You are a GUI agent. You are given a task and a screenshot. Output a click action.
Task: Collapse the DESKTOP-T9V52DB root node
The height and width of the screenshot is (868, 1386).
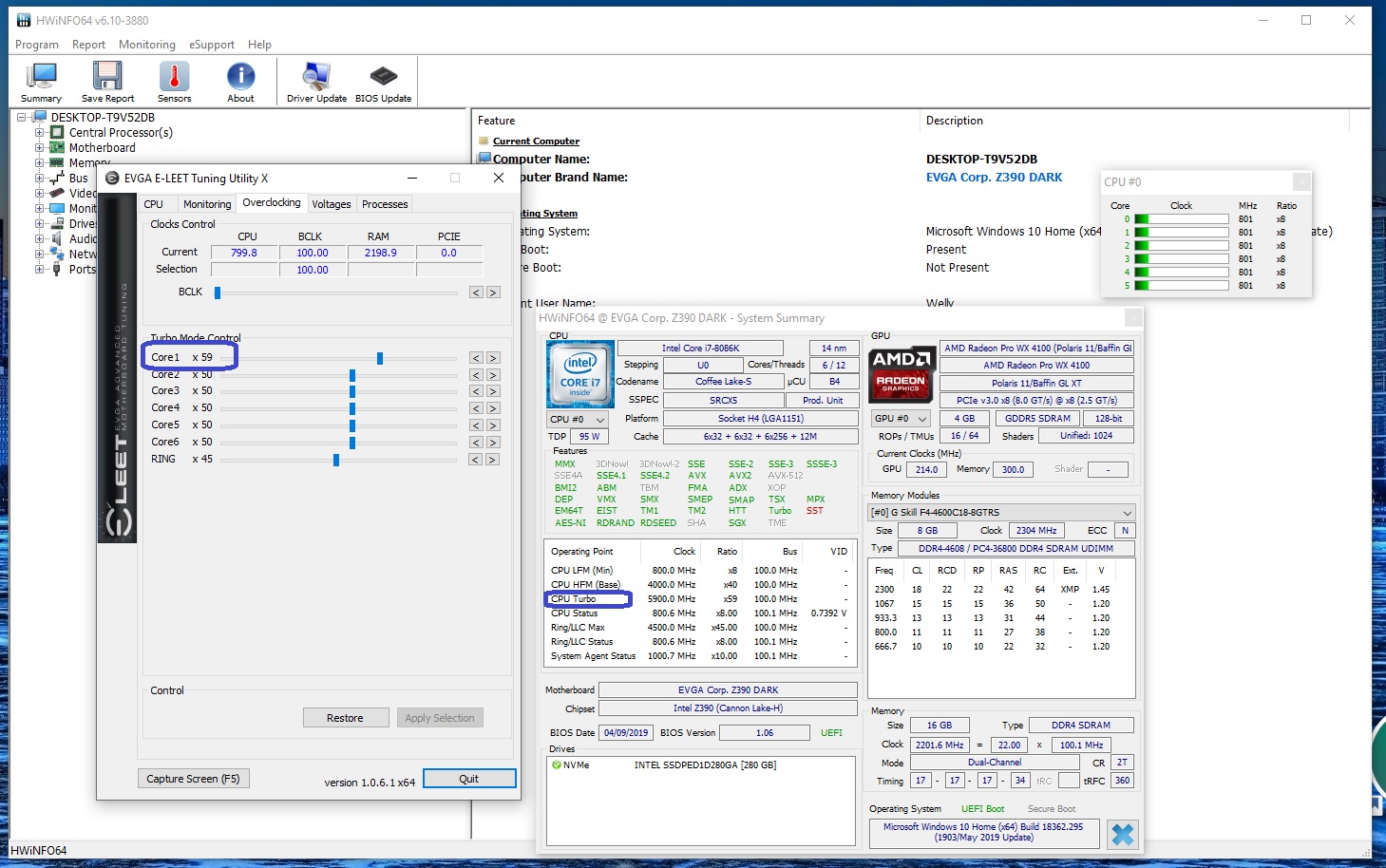[22, 118]
